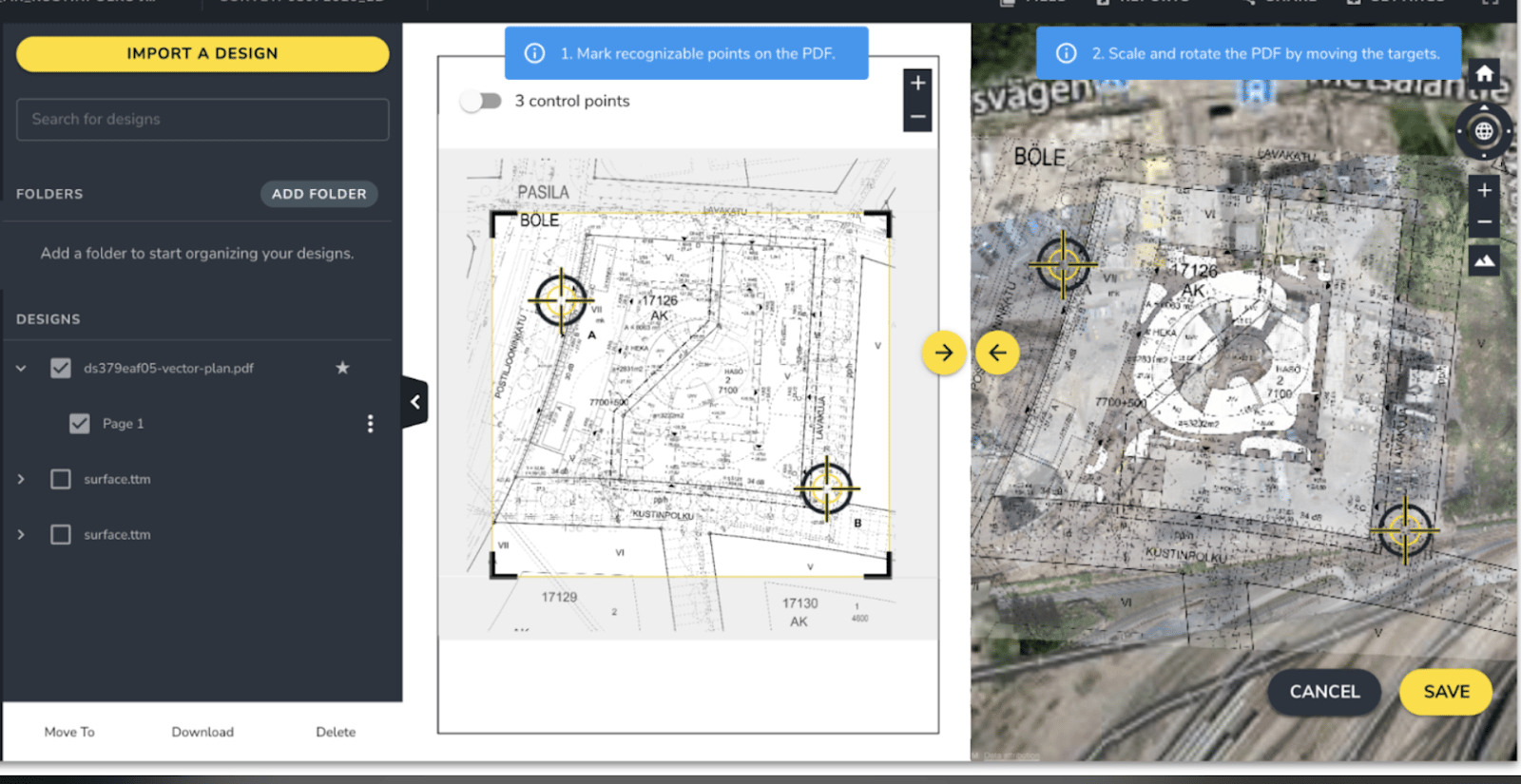Expand the second surface.ttm item
Image resolution: width=1521 pixels, height=784 pixels.
[x=21, y=534]
